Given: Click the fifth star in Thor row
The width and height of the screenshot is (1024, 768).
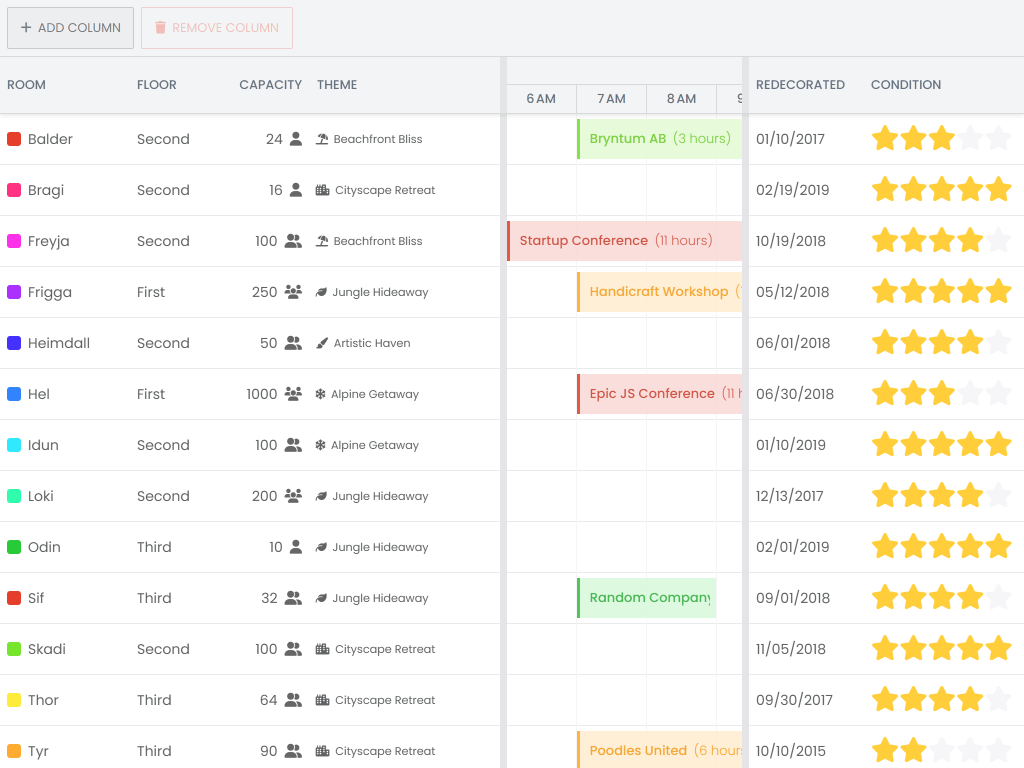Looking at the screenshot, I should [999, 699].
